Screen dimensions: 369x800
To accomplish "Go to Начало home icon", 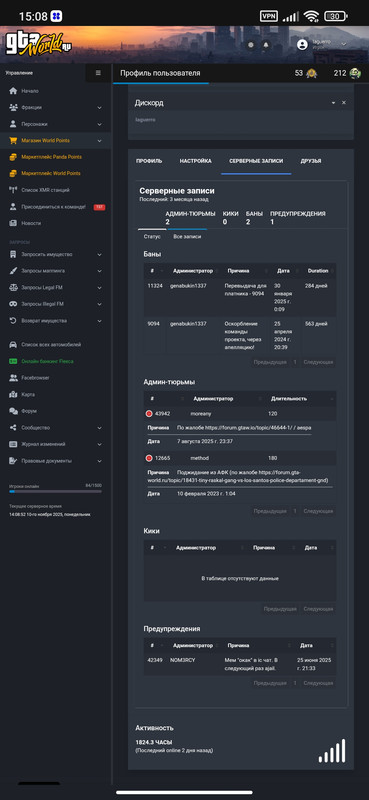I will point(13,91).
